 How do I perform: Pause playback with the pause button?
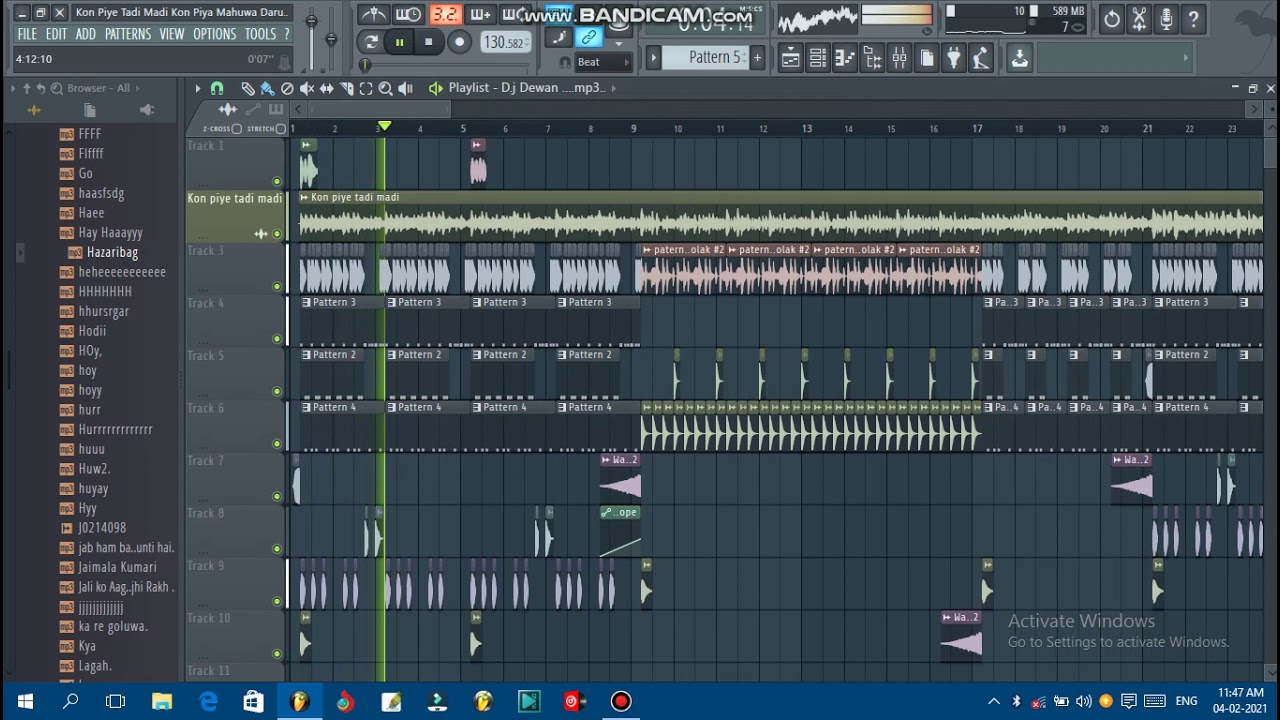(x=399, y=42)
